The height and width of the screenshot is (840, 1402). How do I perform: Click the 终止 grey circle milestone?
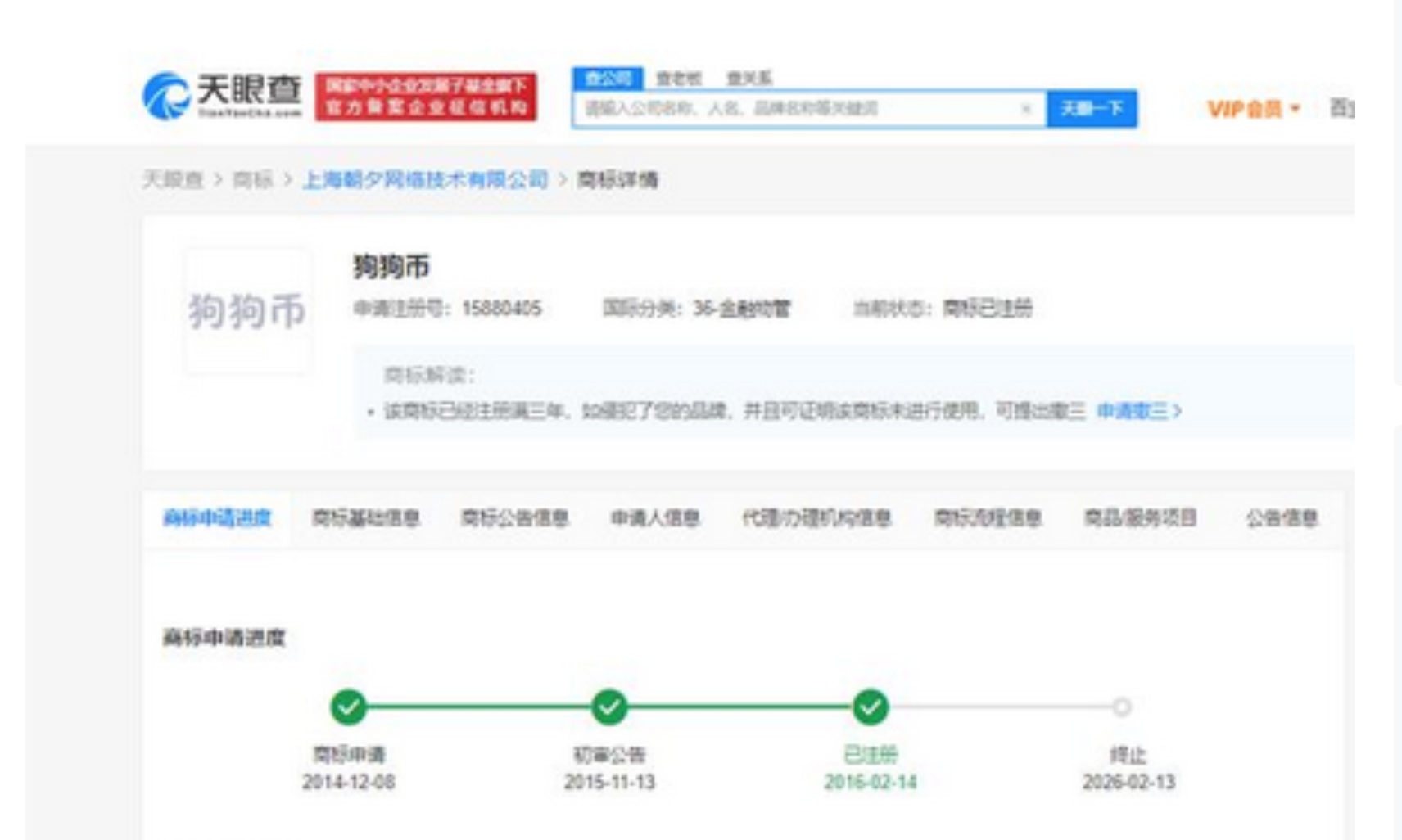(x=1122, y=707)
